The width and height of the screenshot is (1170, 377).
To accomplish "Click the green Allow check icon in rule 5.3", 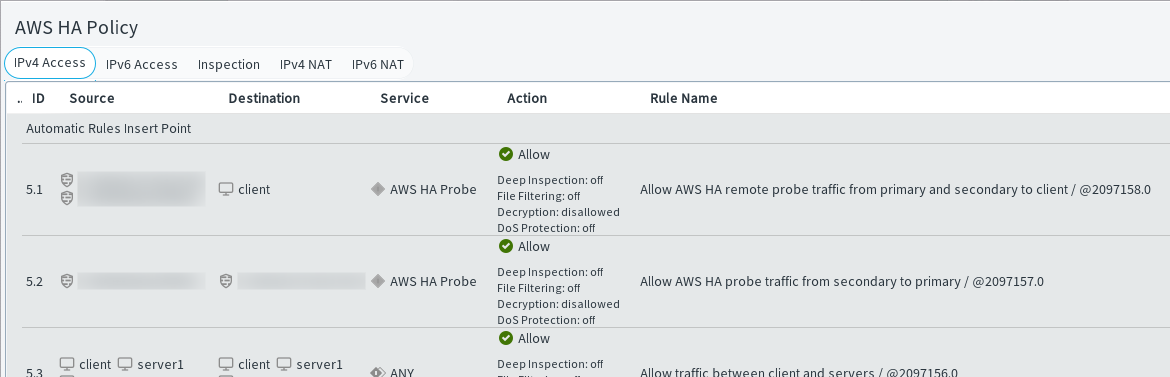I will pos(506,338).
